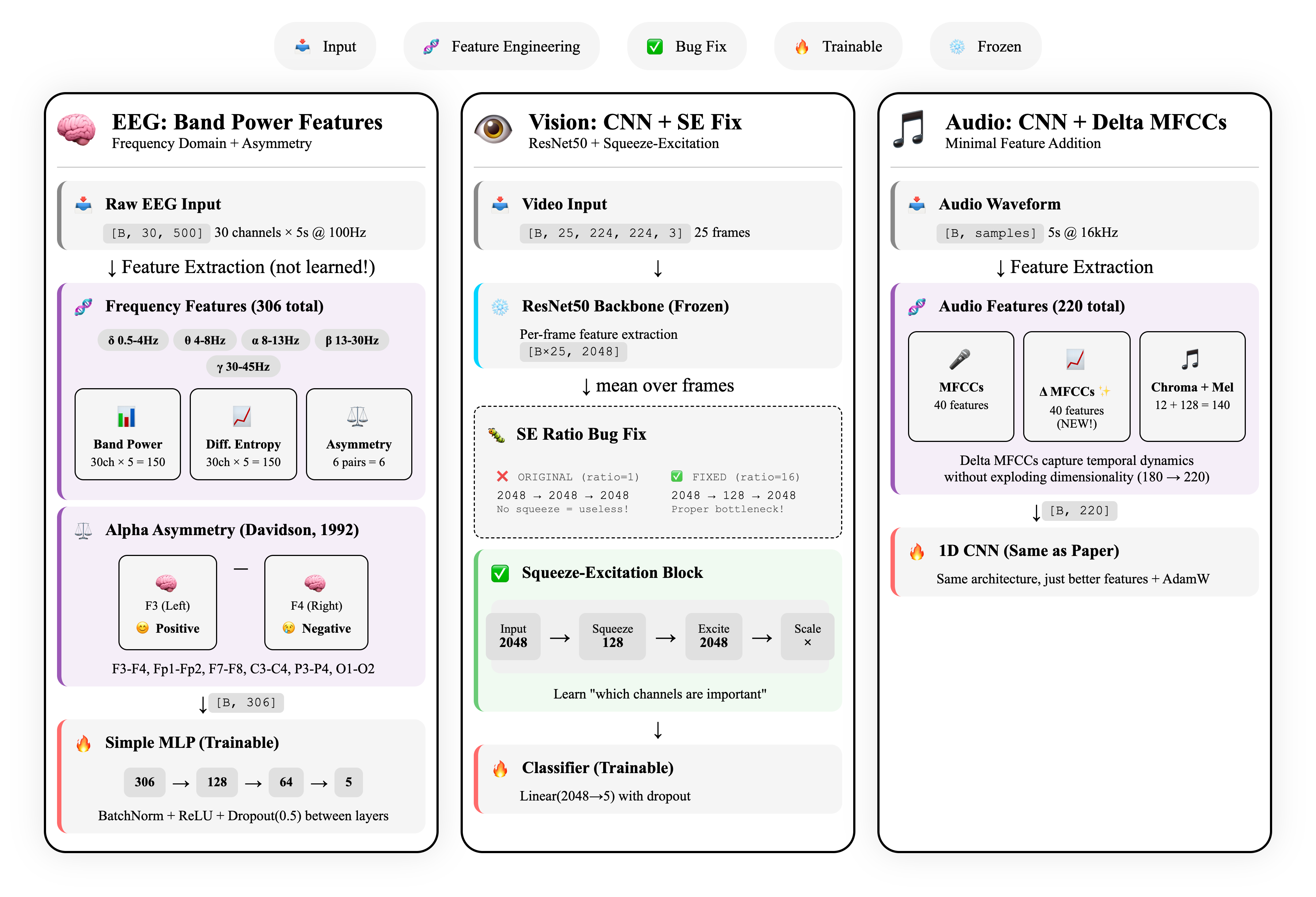Screen dimensions: 1316x897
Task: Click the caterpillar bug icon by SE Ratio
Action: [497, 435]
